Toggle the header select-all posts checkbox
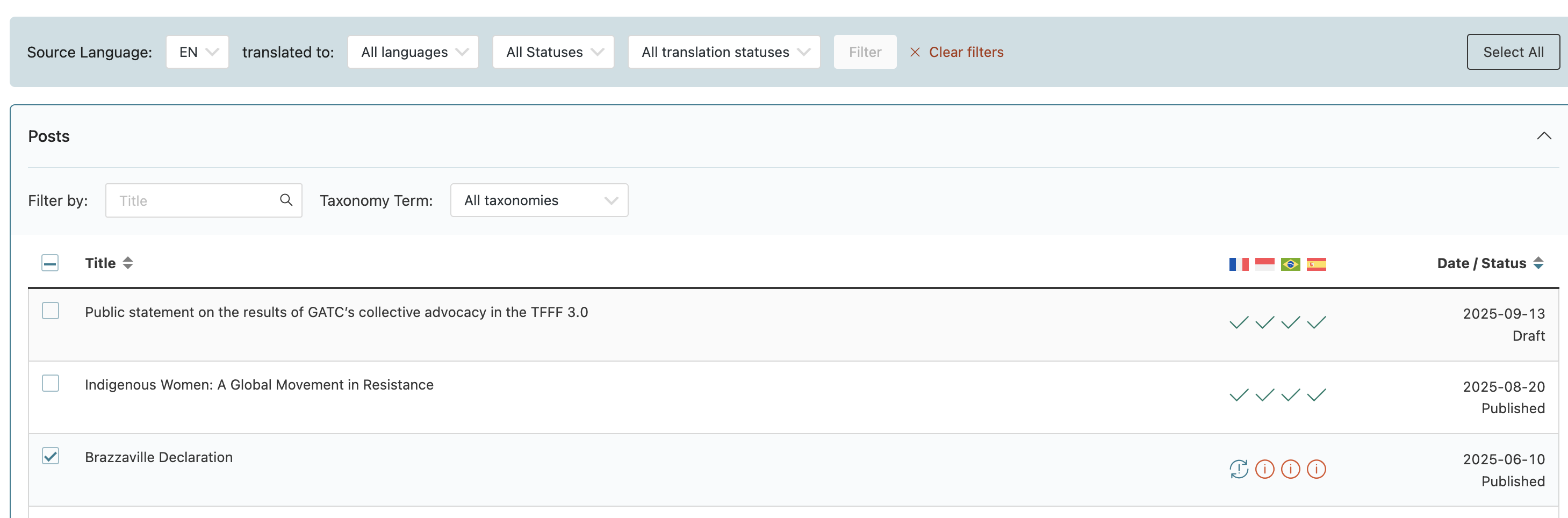This screenshot has width=1568, height=518. click(50, 263)
